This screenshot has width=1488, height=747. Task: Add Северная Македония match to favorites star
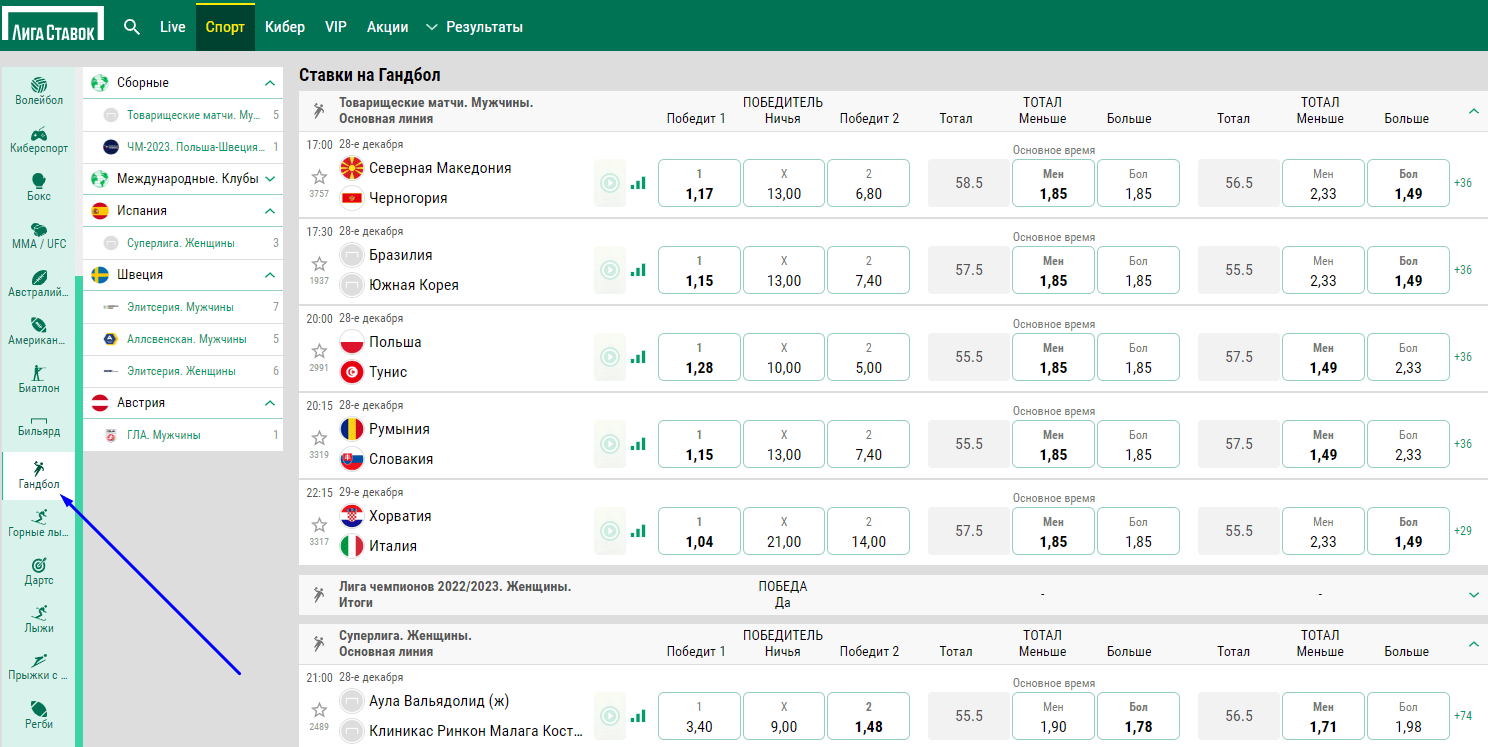coord(319,177)
